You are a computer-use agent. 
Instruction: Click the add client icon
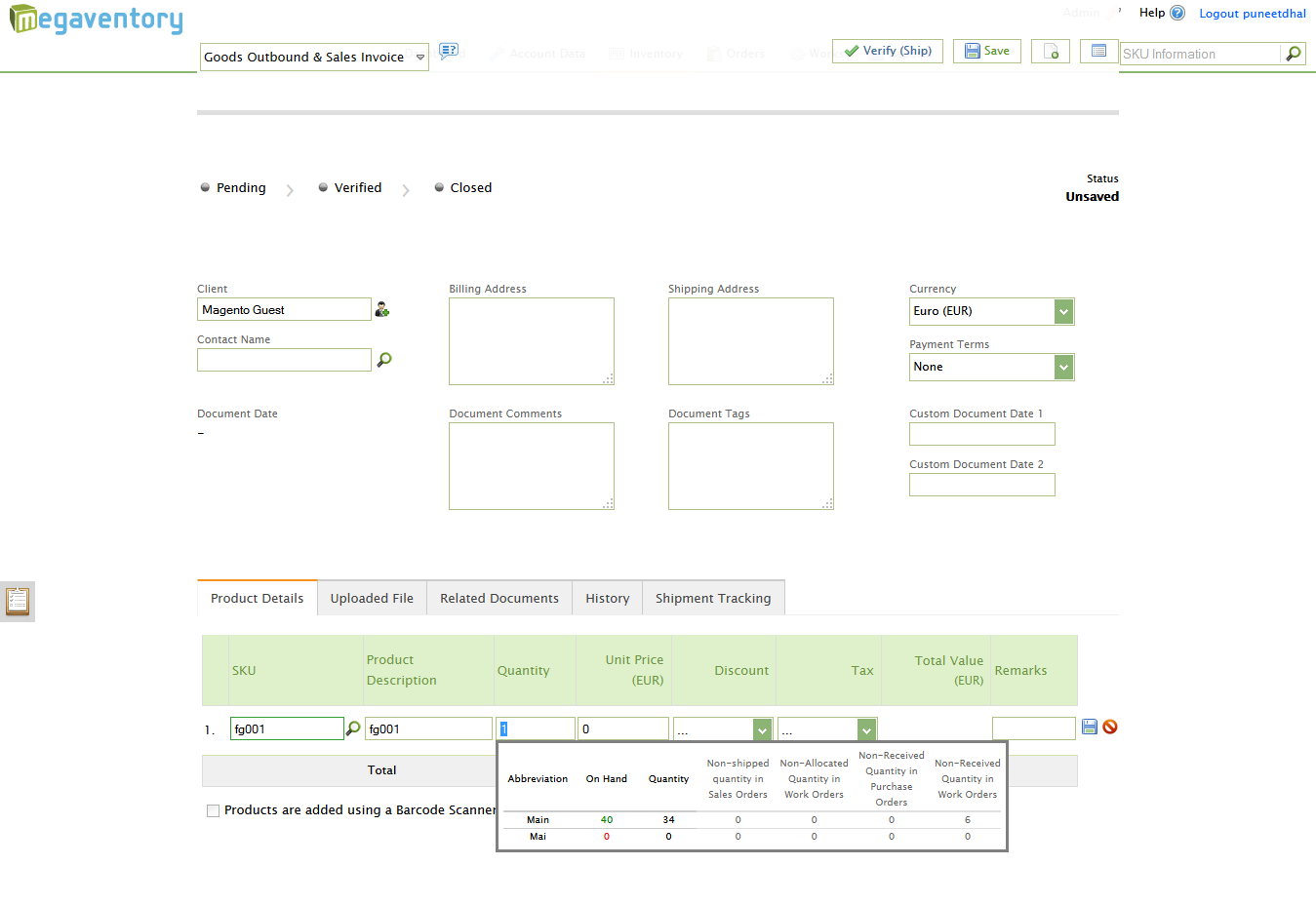382,310
